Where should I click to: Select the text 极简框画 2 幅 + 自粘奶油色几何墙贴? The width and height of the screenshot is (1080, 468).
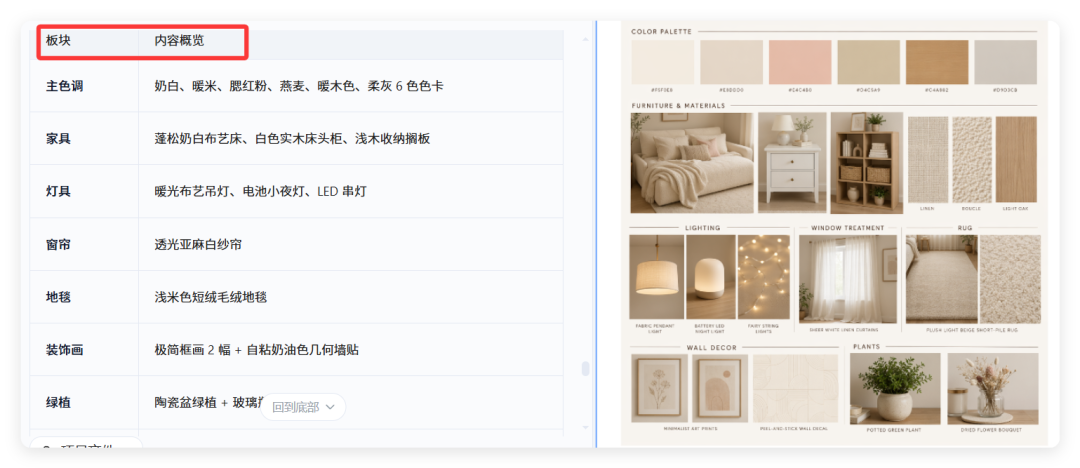click(x=257, y=349)
